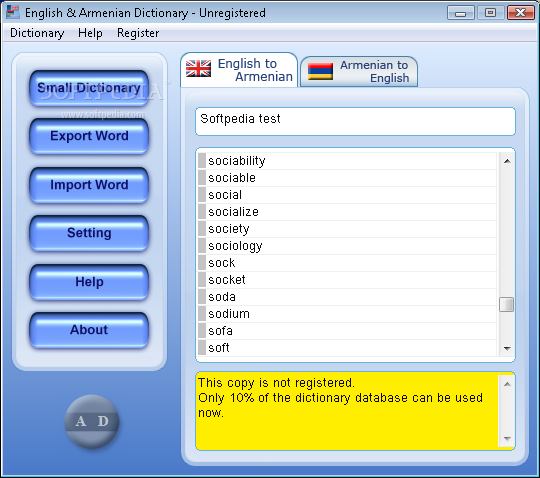
Task: Open the Dictionary menu
Action: coord(37,33)
